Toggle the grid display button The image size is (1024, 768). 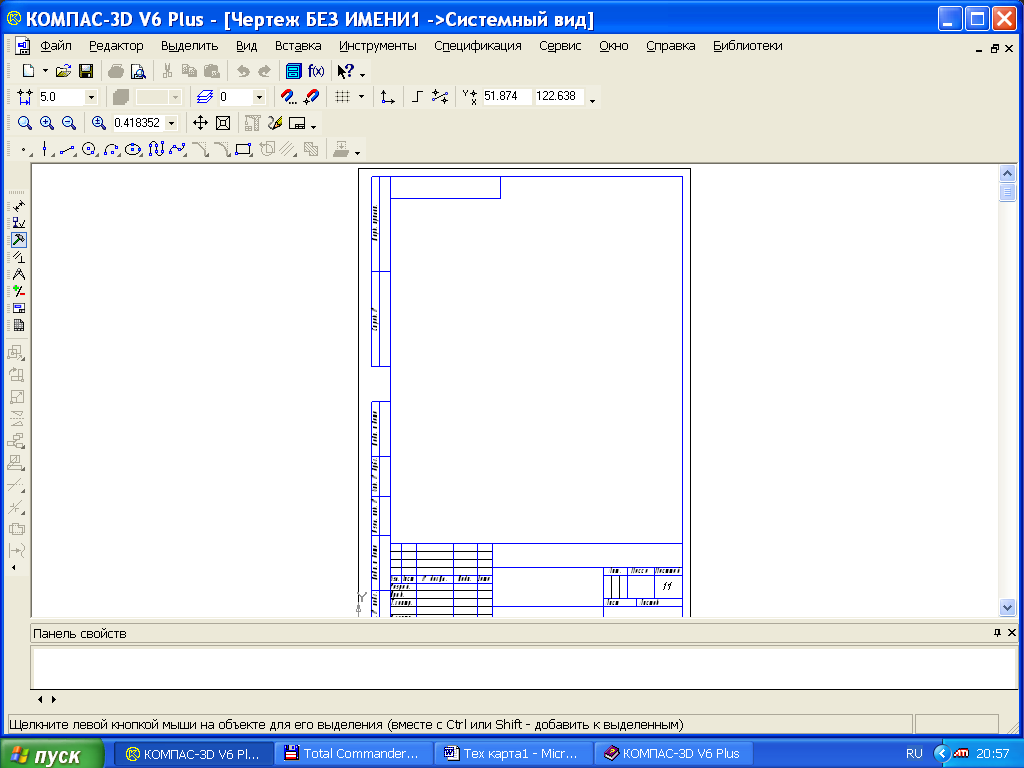tap(343, 97)
